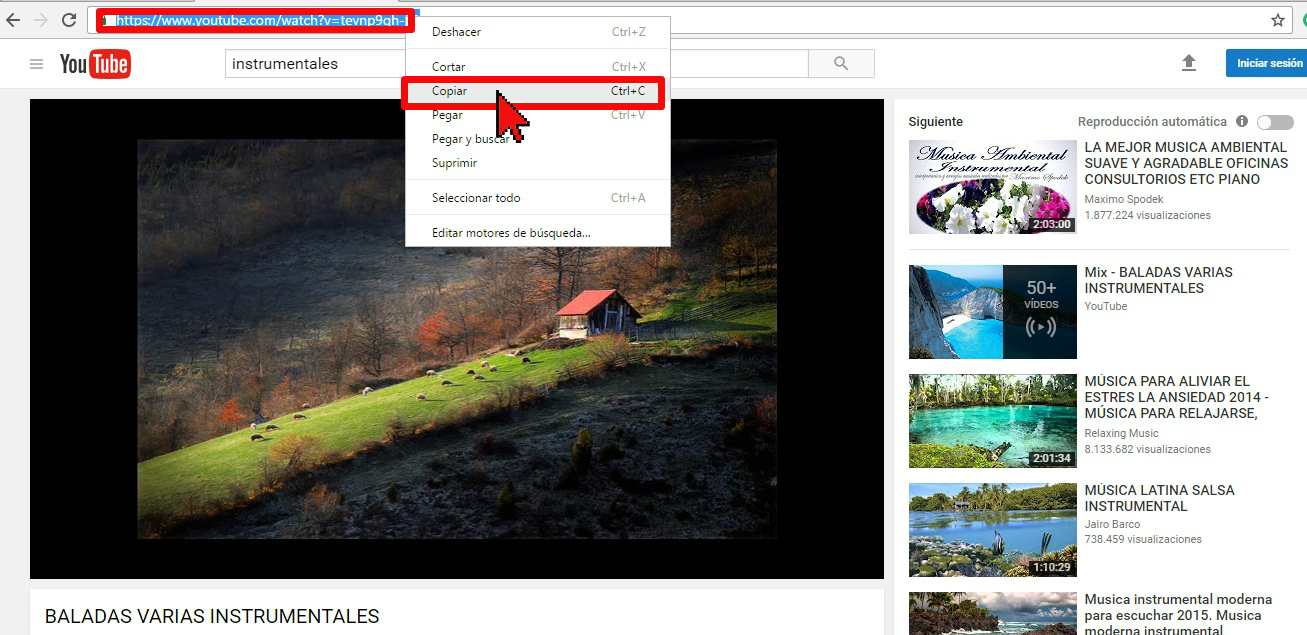Click the URL in the address bar
The height and width of the screenshot is (635, 1307).
(x=263, y=20)
